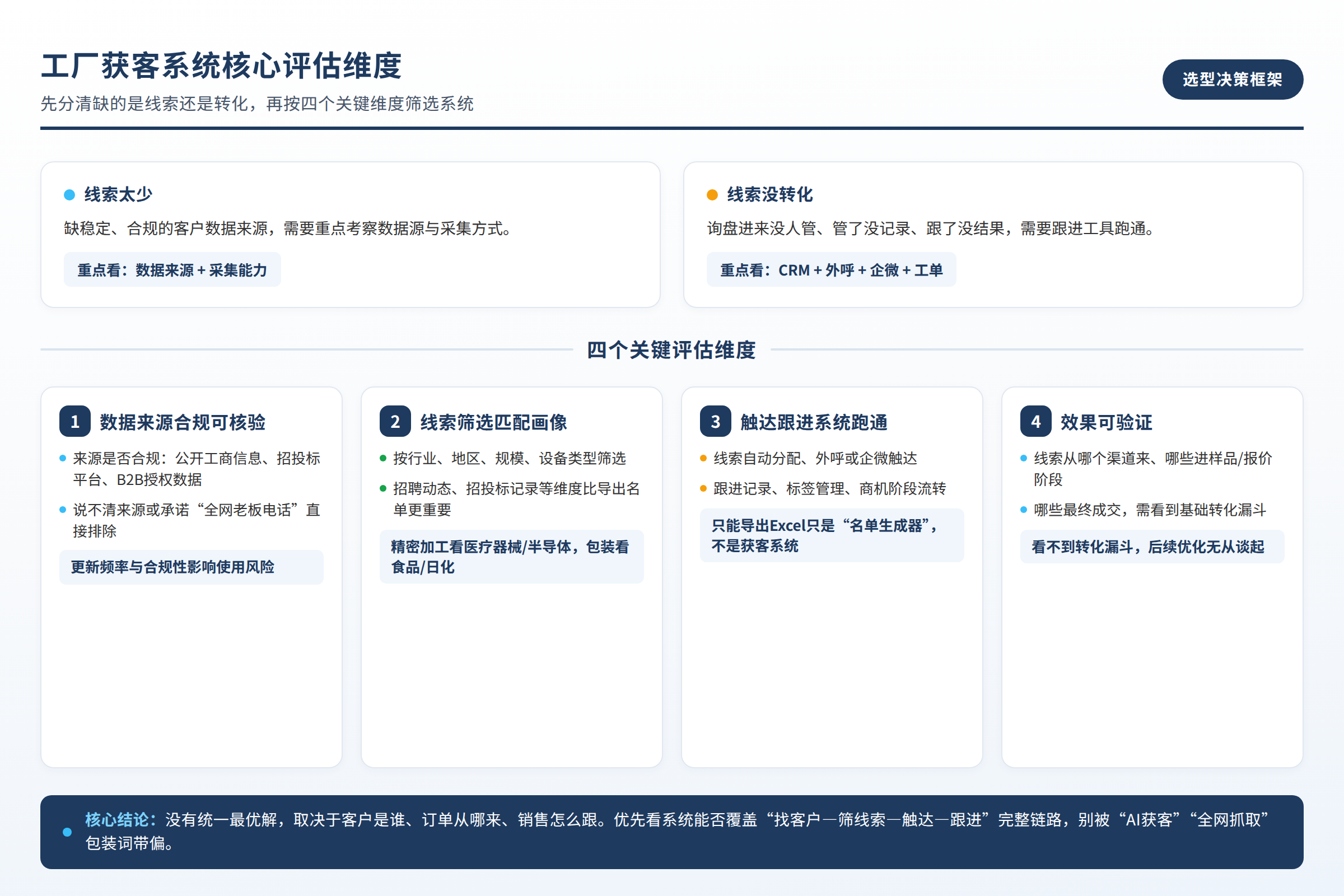Click the description 询盘进来没人管、管了没记录

[930, 228]
